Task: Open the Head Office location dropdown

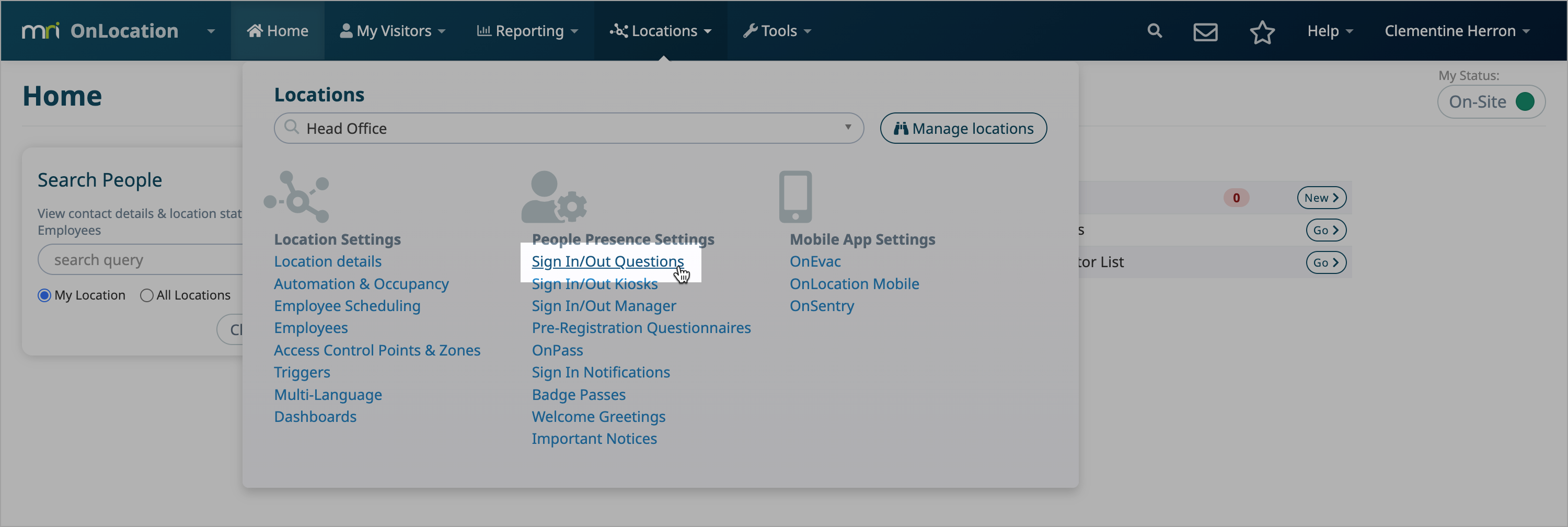Action: click(x=569, y=128)
